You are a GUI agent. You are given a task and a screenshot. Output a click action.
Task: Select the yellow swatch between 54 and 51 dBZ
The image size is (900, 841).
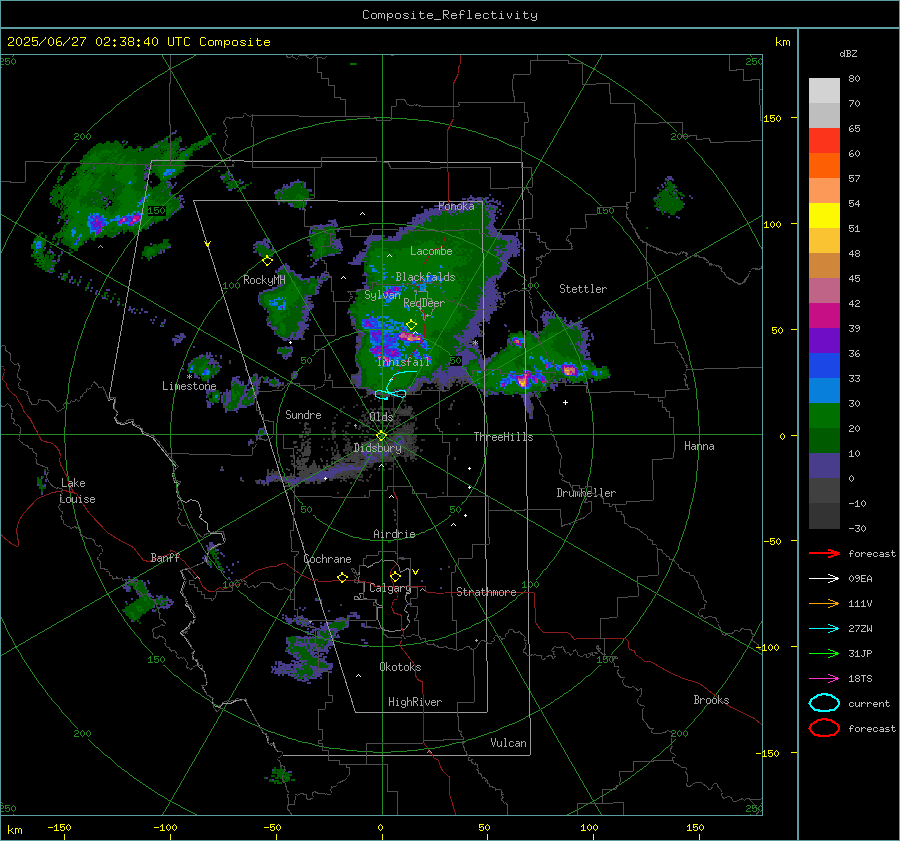click(x=824, y=216)
